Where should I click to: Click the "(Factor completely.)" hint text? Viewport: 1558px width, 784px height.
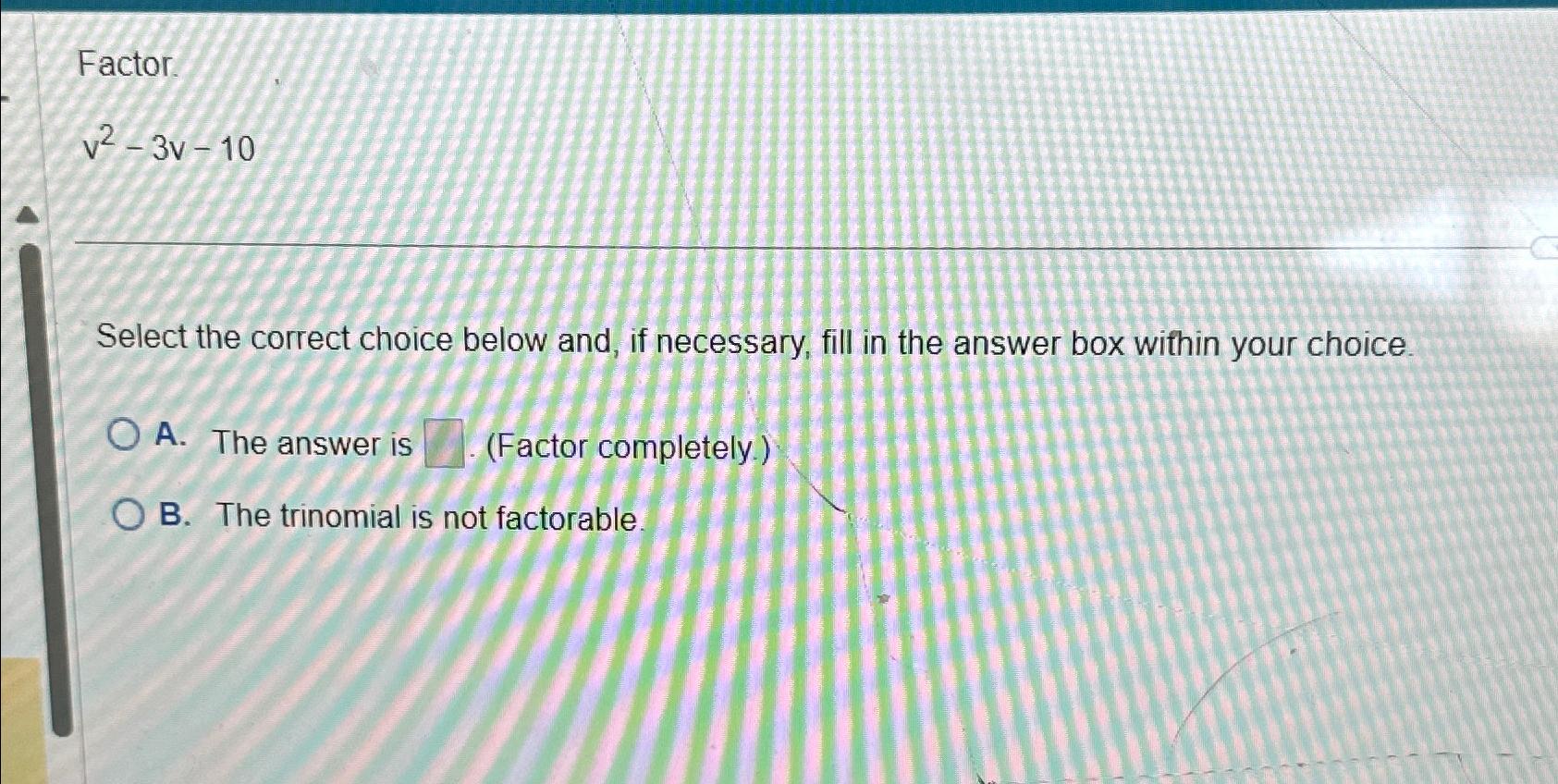coord(628,448)
